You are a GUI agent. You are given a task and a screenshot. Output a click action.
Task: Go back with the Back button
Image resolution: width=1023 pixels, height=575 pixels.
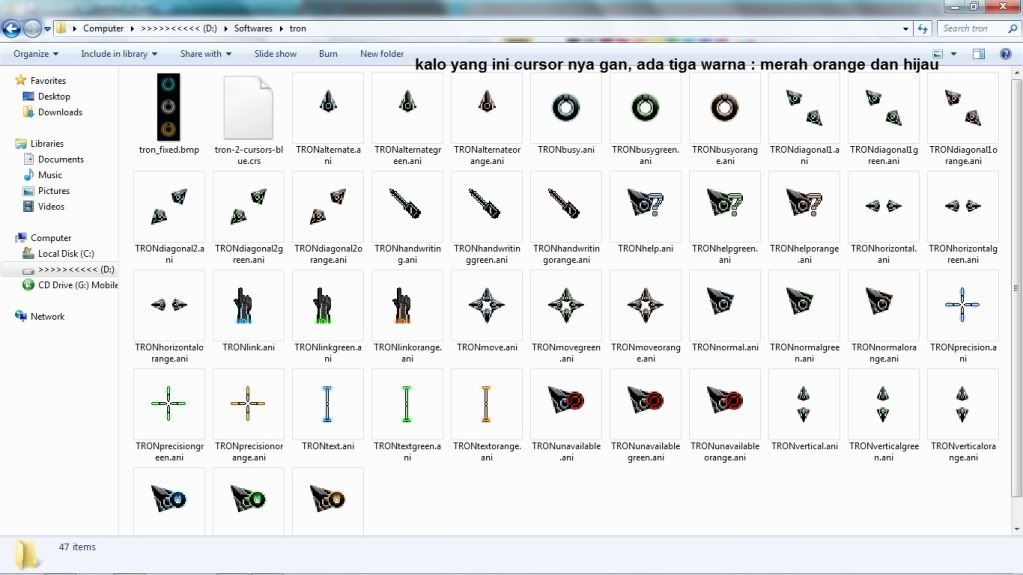click(x=12, y=28)
